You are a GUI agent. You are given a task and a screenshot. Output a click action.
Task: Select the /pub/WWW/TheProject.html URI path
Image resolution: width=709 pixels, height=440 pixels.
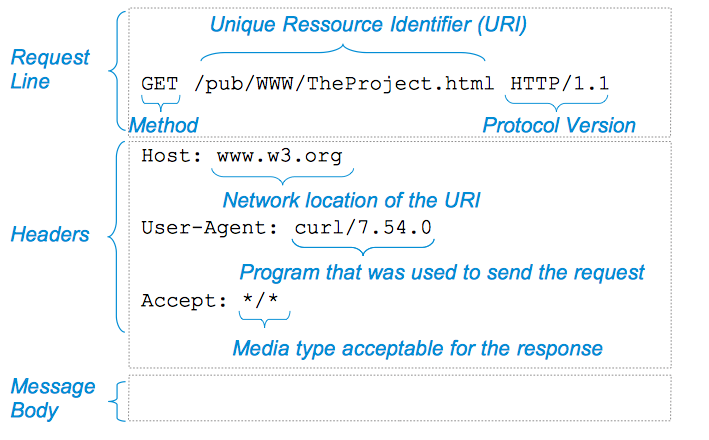click(344, 85)
